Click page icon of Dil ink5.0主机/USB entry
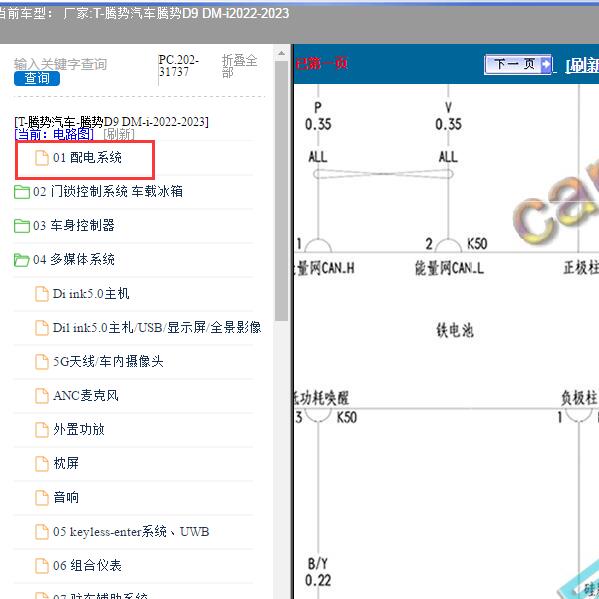This screenshot has width=599, height=599. [42, 328]
